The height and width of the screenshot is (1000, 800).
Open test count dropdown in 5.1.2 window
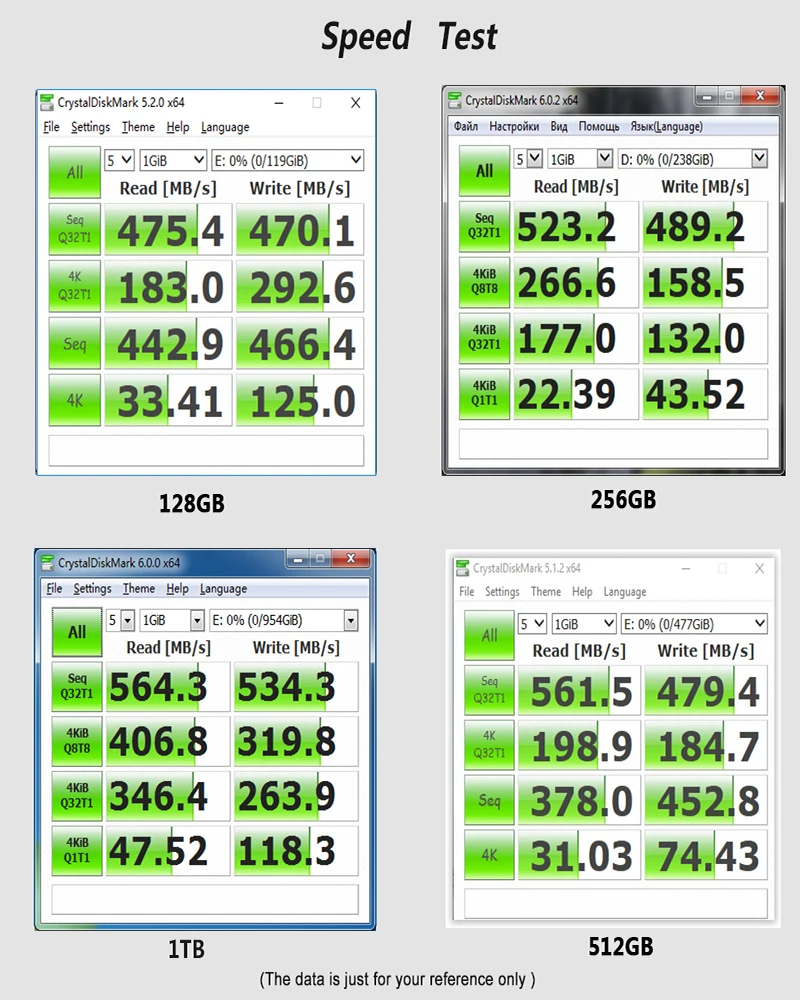(x=533, y=624)
